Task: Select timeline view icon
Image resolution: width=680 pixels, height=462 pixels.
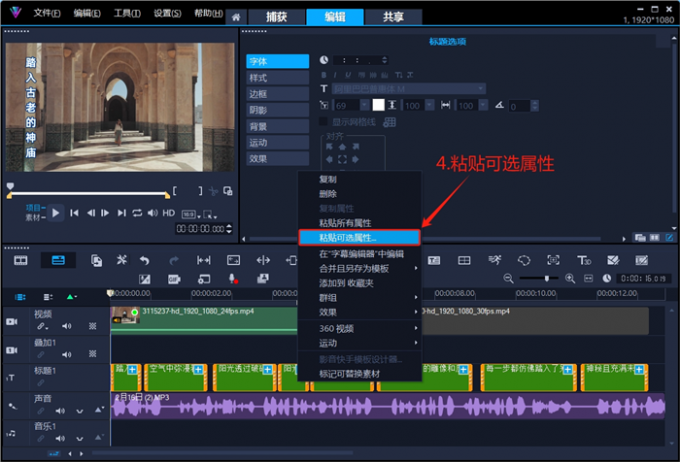Action: click(58, 260)
